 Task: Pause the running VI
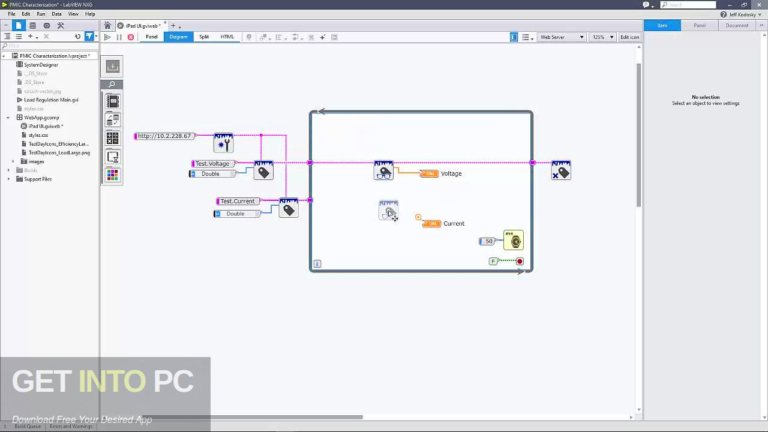click(119, 37)
